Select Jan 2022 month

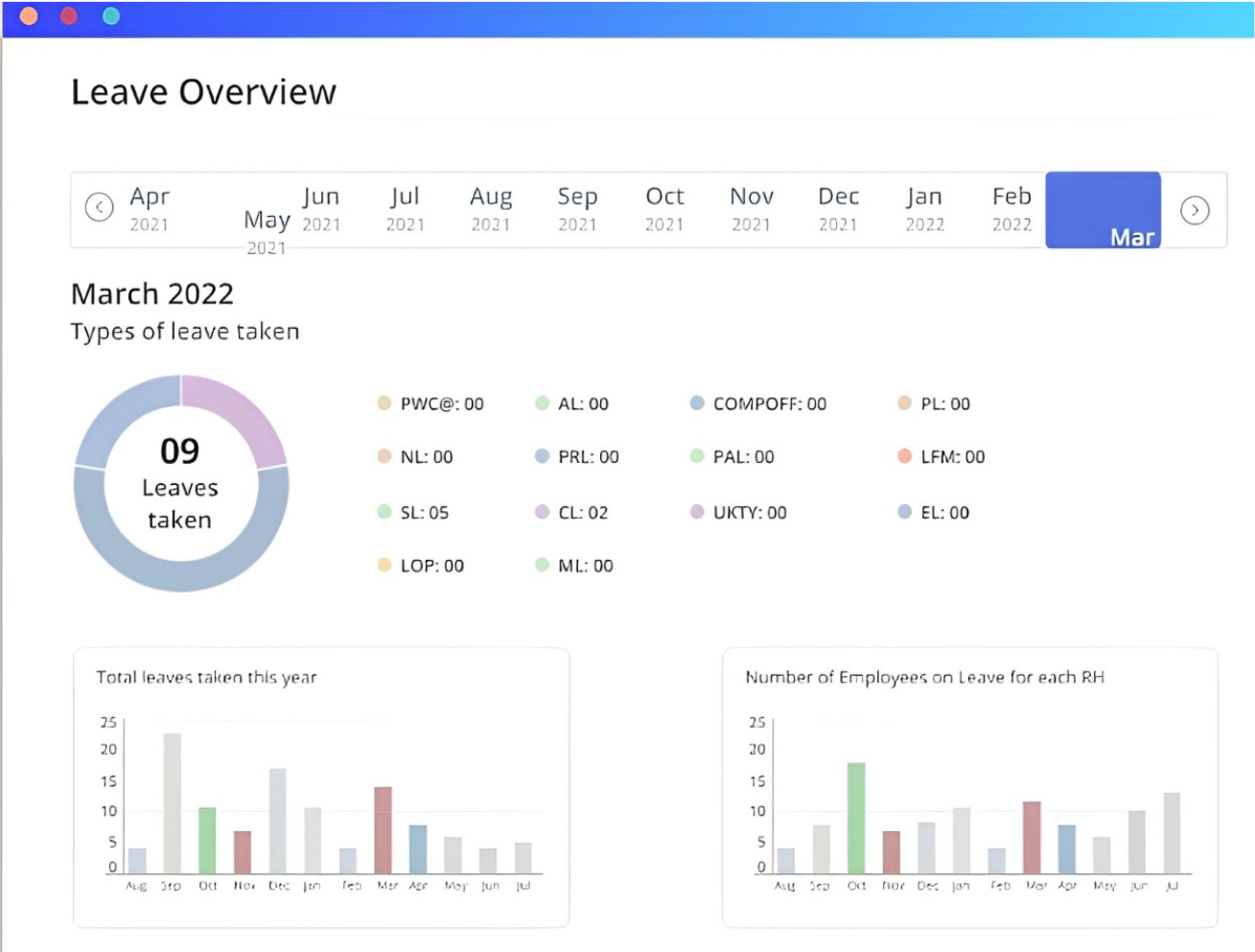click(925, 209)
